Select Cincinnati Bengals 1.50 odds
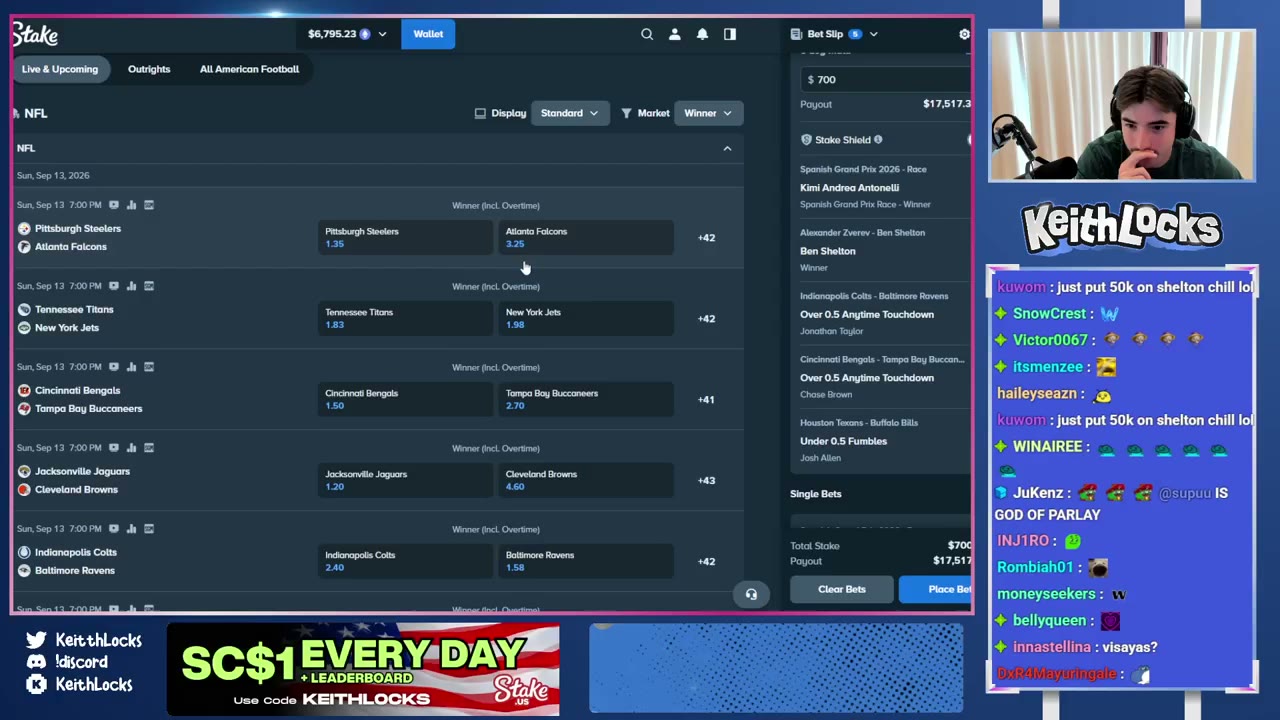Image resolution: width=1280 pixels, height=720 pixels. (405, 399)
